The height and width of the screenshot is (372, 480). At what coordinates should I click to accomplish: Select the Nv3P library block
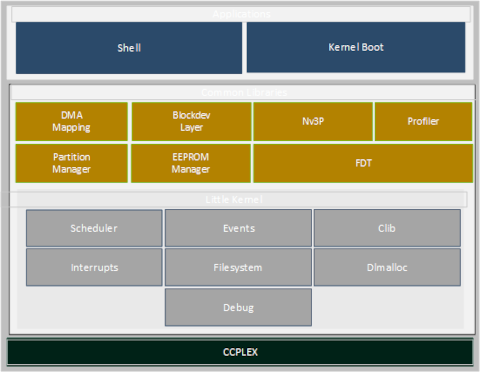313,121
